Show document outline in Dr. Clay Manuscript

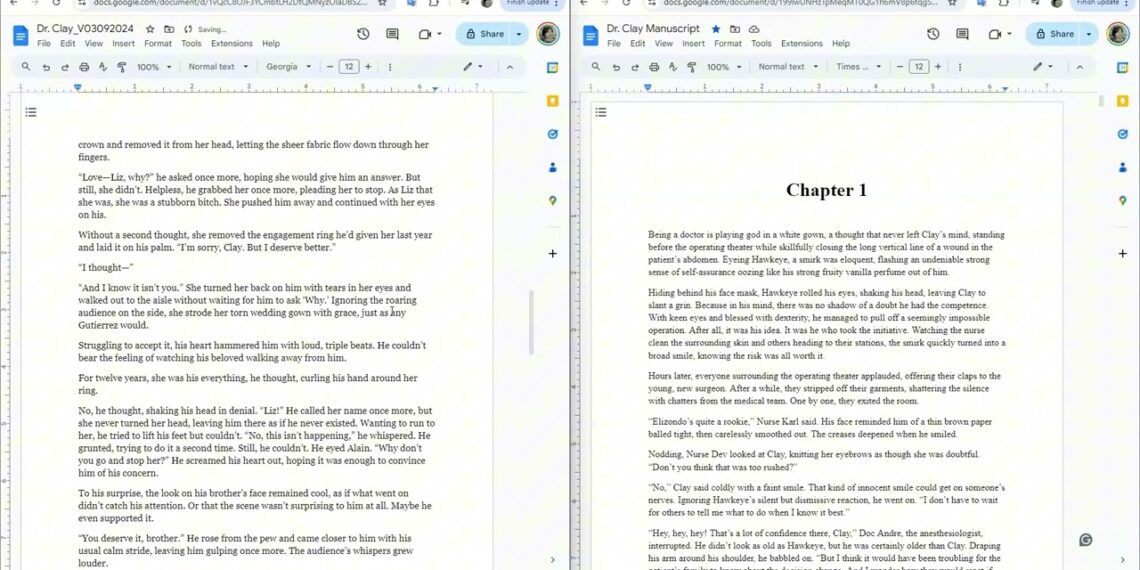601,112
